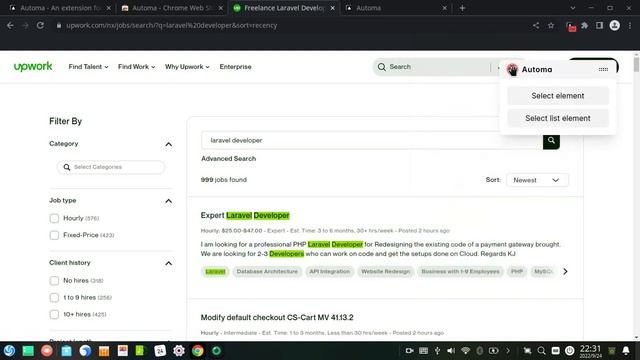Open the Find Work menu
This screenshot has height=360, width=640.
pos(136,67)
